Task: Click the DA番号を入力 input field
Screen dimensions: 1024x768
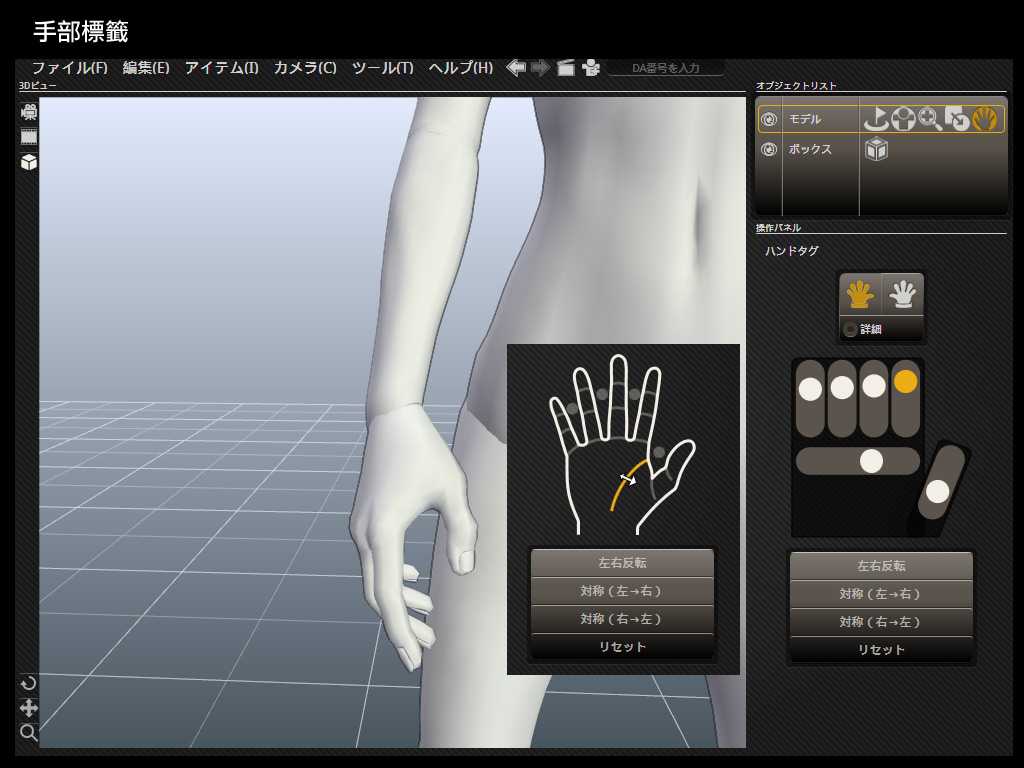Action: (x=666, y=68)
